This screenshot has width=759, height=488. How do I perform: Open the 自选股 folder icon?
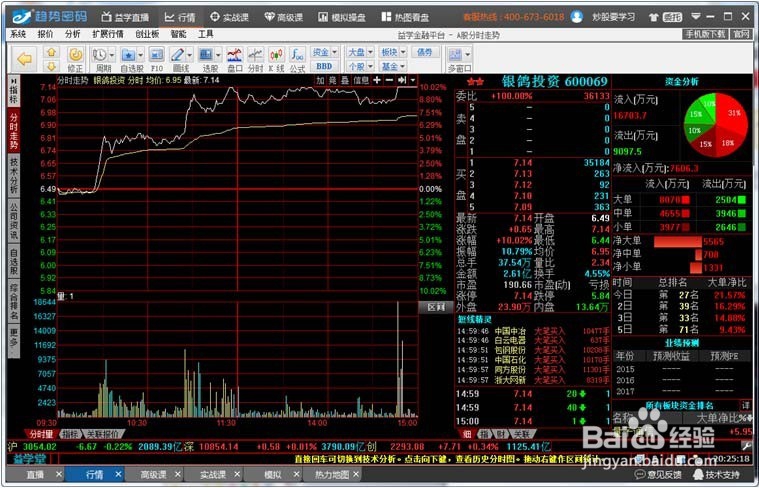tap(128, 55)
